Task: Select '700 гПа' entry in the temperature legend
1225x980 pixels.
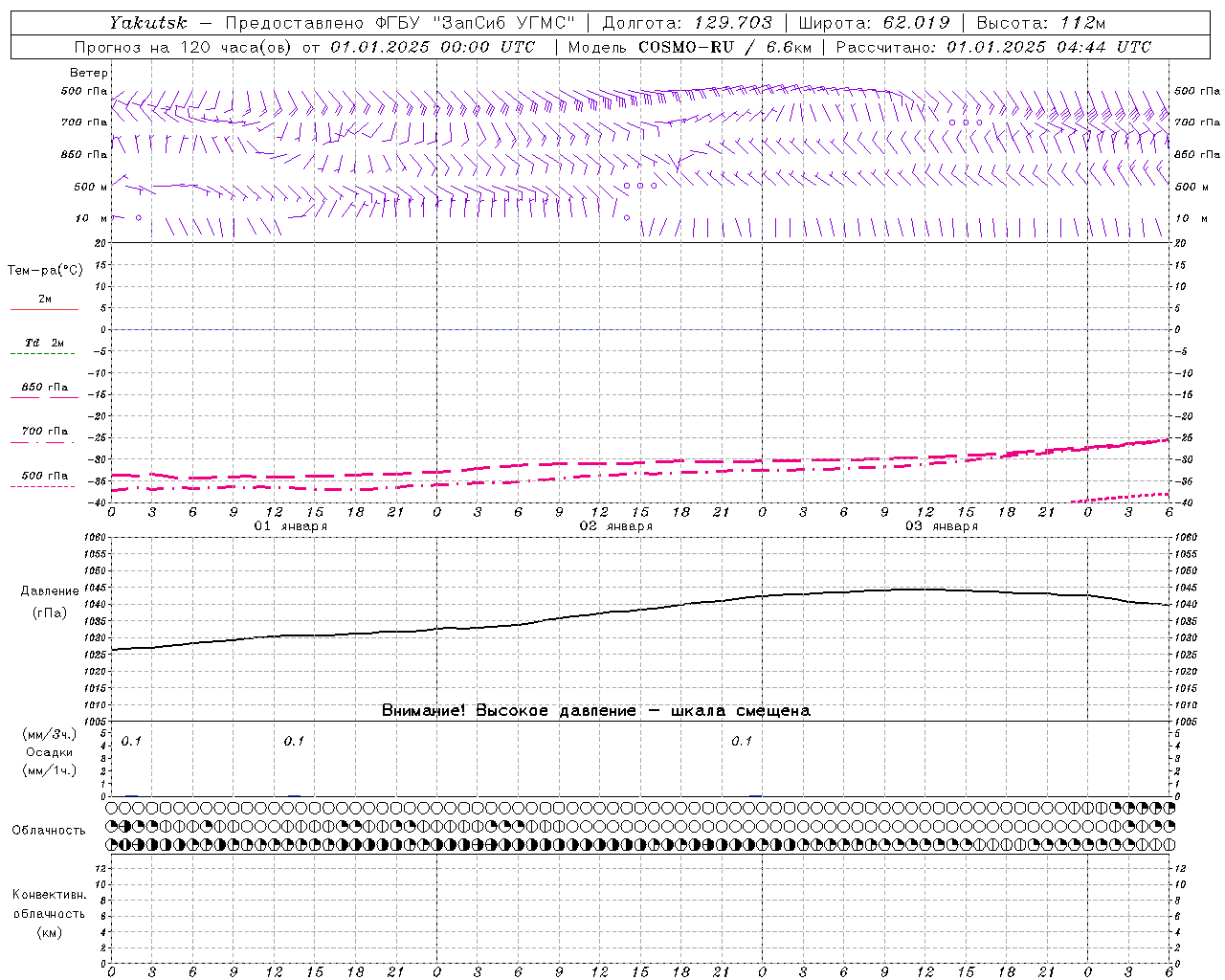Action: 44,432
